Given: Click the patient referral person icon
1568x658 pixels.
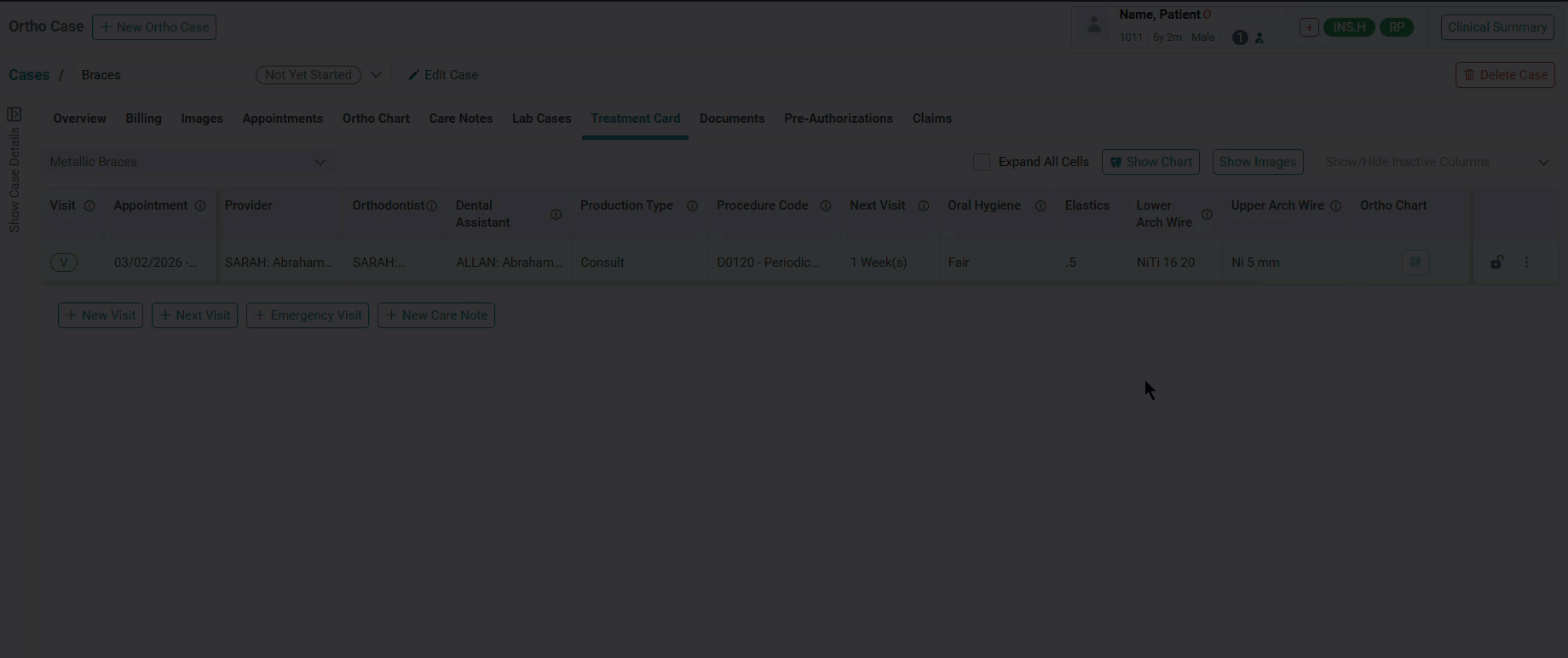Looking at the screenshot, I should click(x=1260, y=38).
